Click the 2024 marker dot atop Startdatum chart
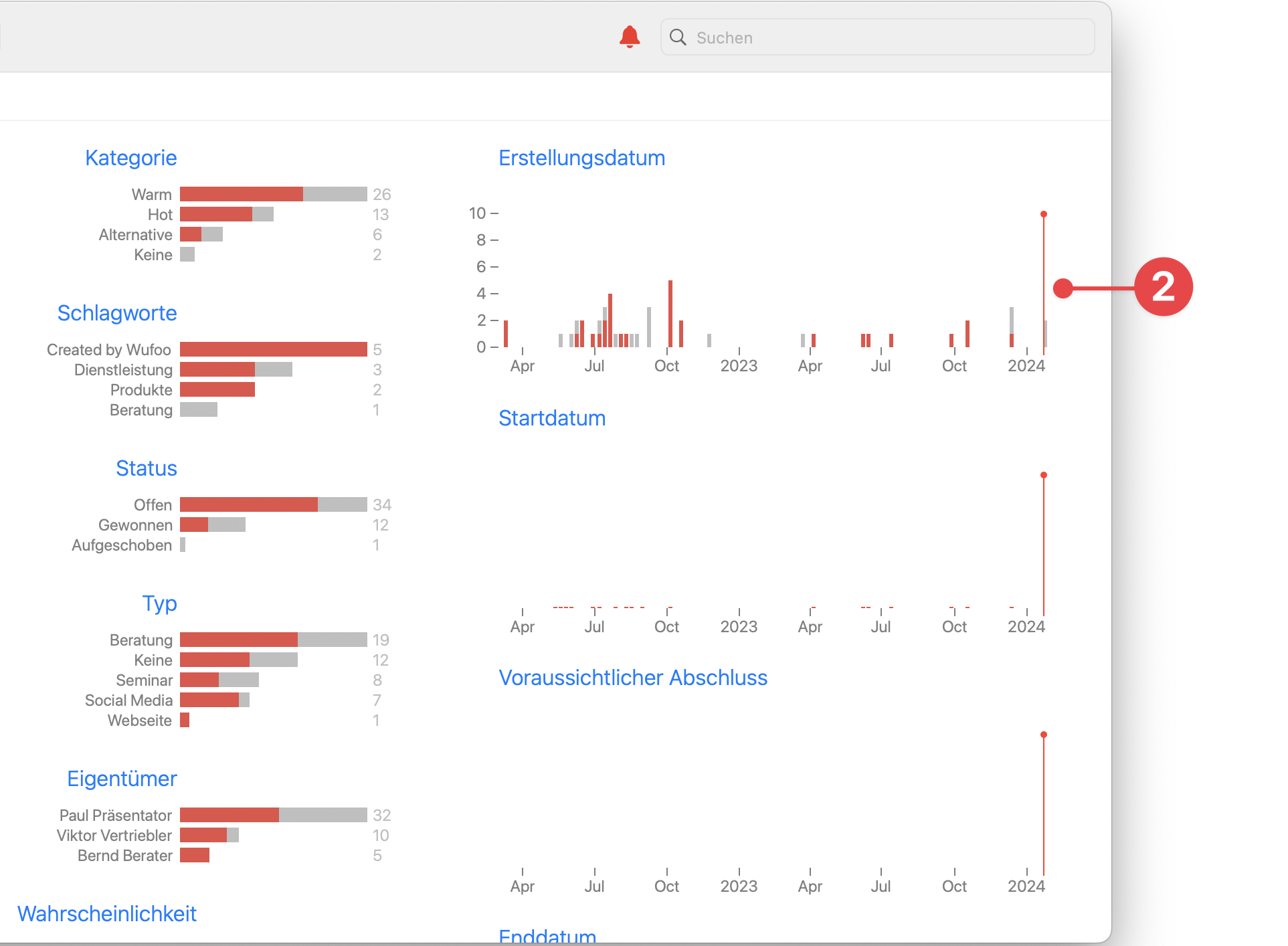This screenshot has width=1288, height=946. (x=1043, y=475)
